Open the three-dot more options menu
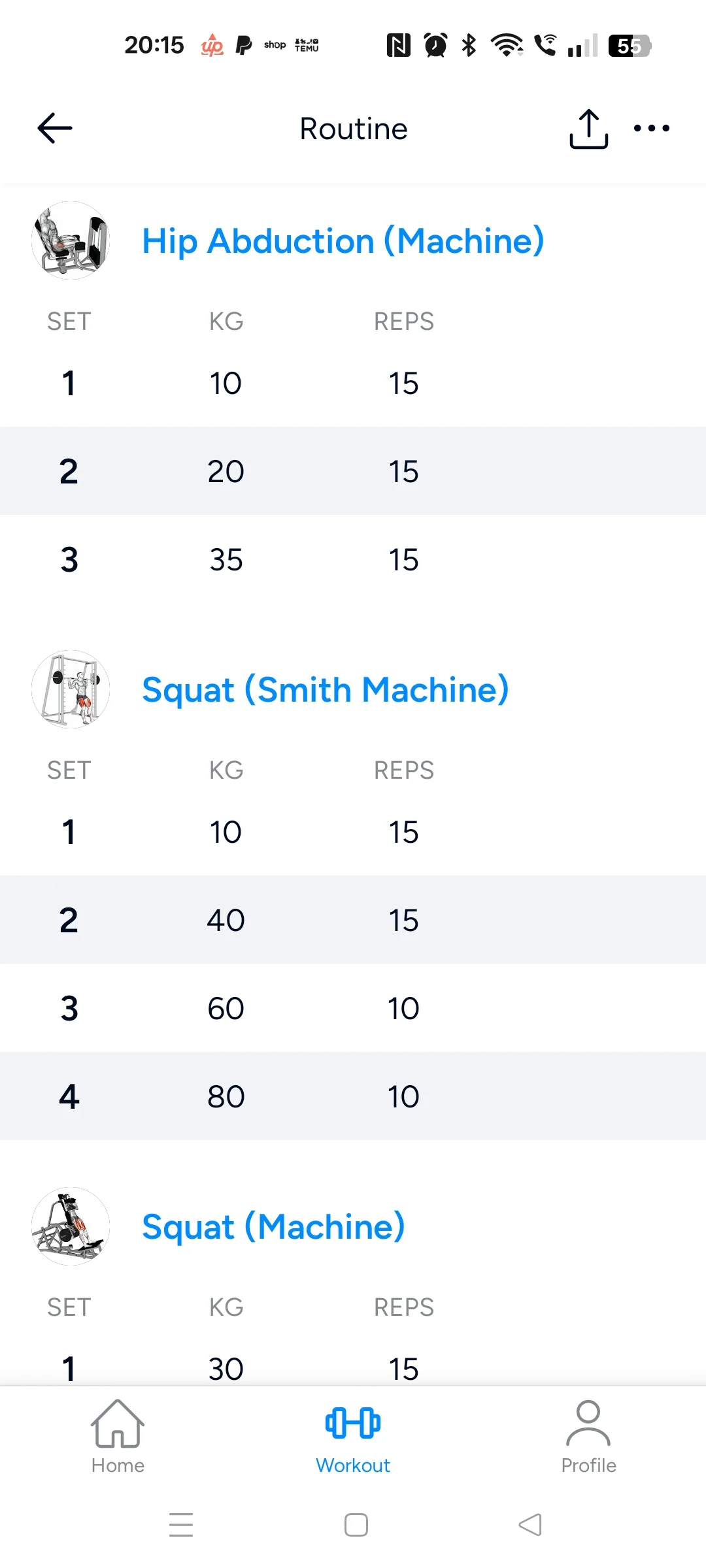 click(x=652, y=128)
